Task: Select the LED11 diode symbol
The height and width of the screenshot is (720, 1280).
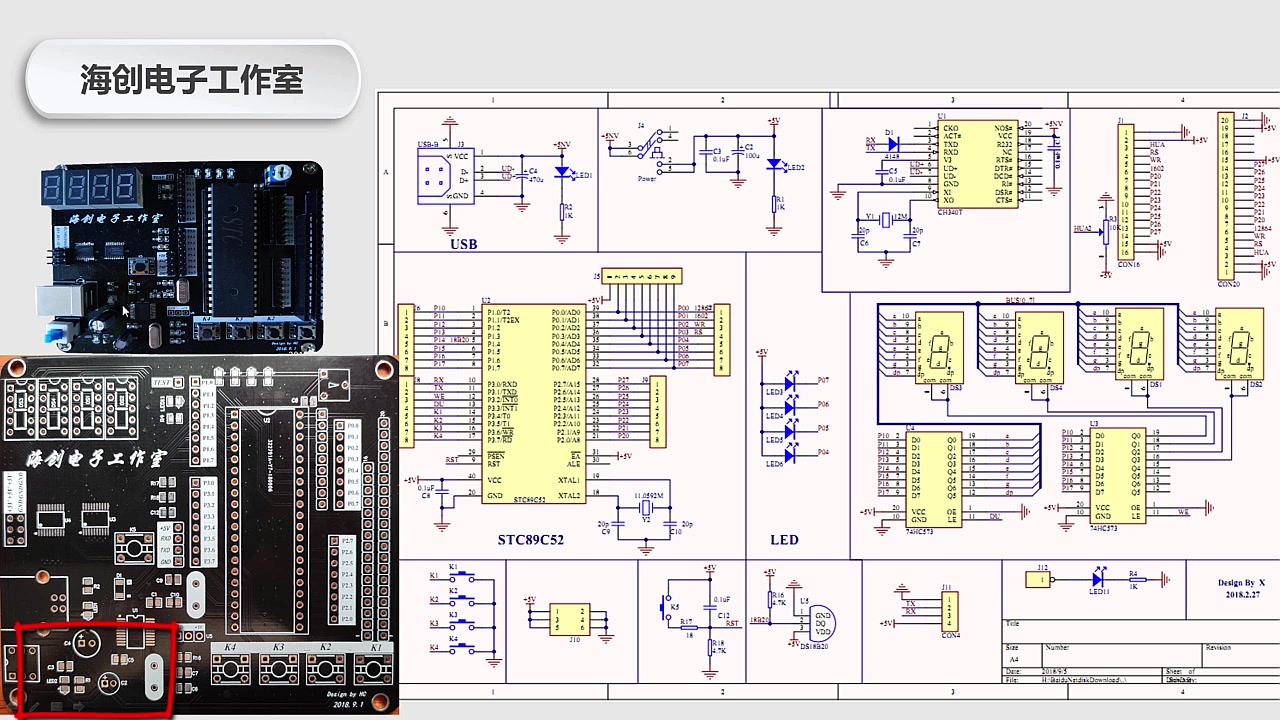Action: pos(1097,578)
